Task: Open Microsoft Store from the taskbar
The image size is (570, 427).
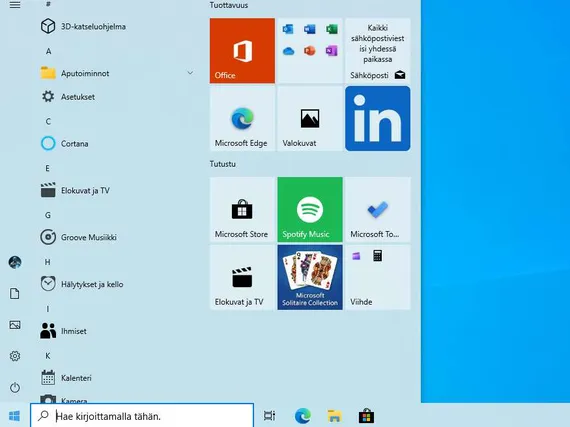Action: coord(366,416)
